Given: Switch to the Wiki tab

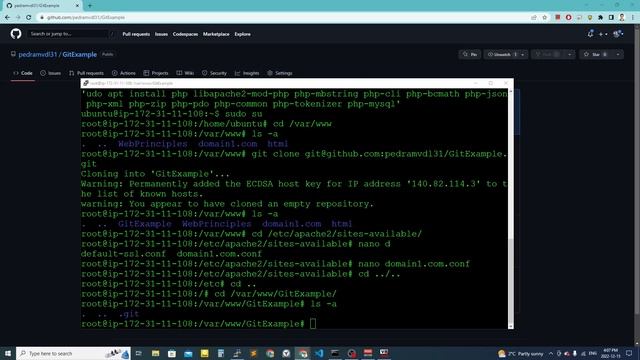Looking at the screenshot, I should coord(185,73).
